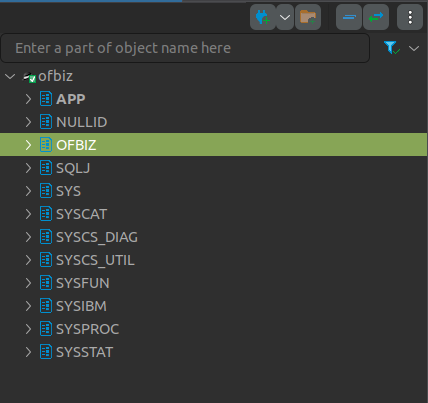Click the SYSIBM schema icon
428x403 pixels.
pyautogui.click(x=46, y=306)
